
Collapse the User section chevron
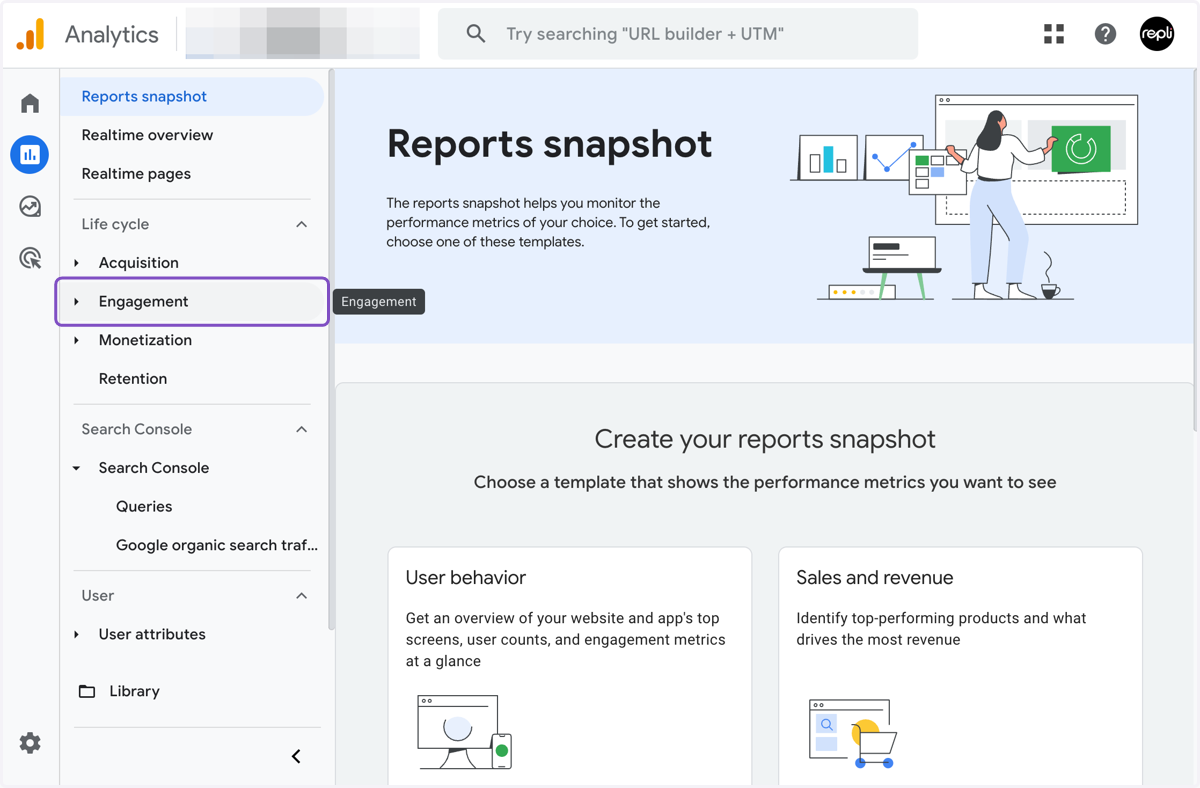[x=301, y=596]
